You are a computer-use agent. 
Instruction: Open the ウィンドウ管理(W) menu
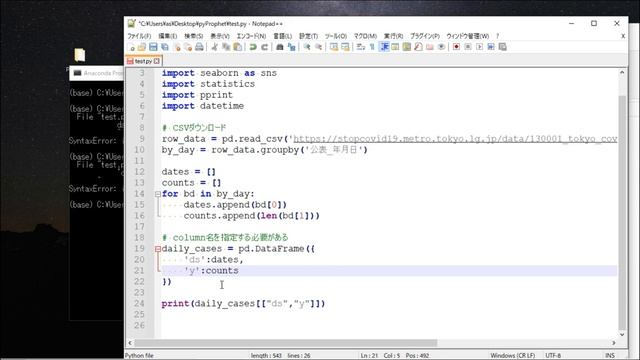click(x=468, y=36)
